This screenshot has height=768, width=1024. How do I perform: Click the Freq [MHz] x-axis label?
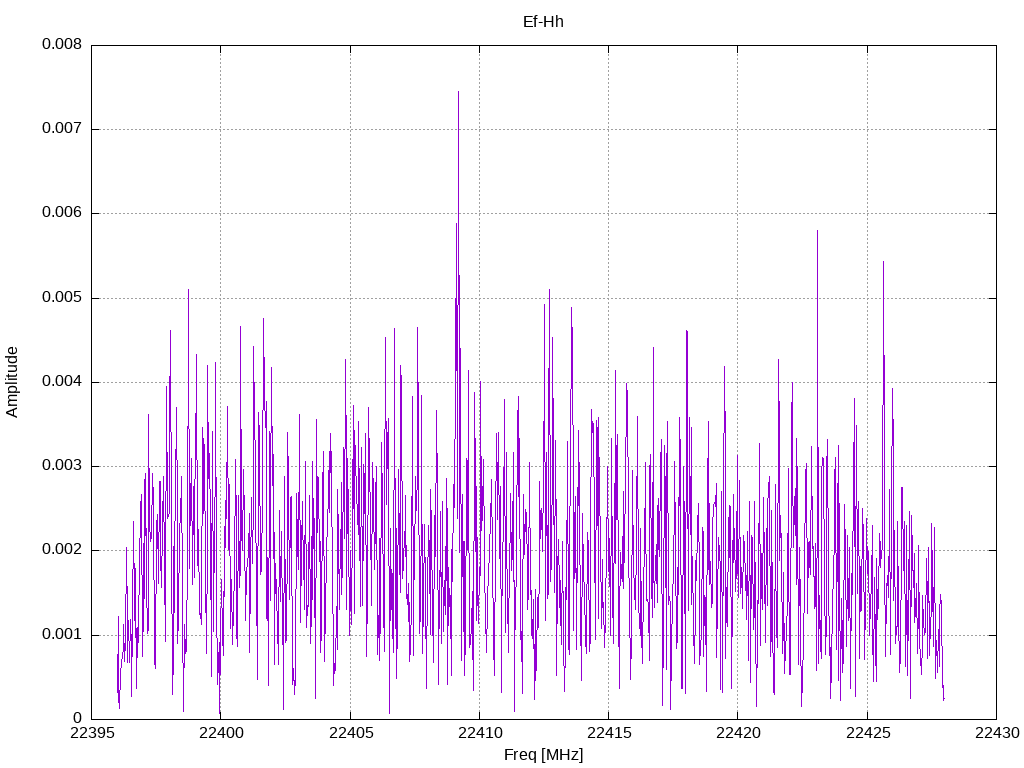click(x=543, y=754)
